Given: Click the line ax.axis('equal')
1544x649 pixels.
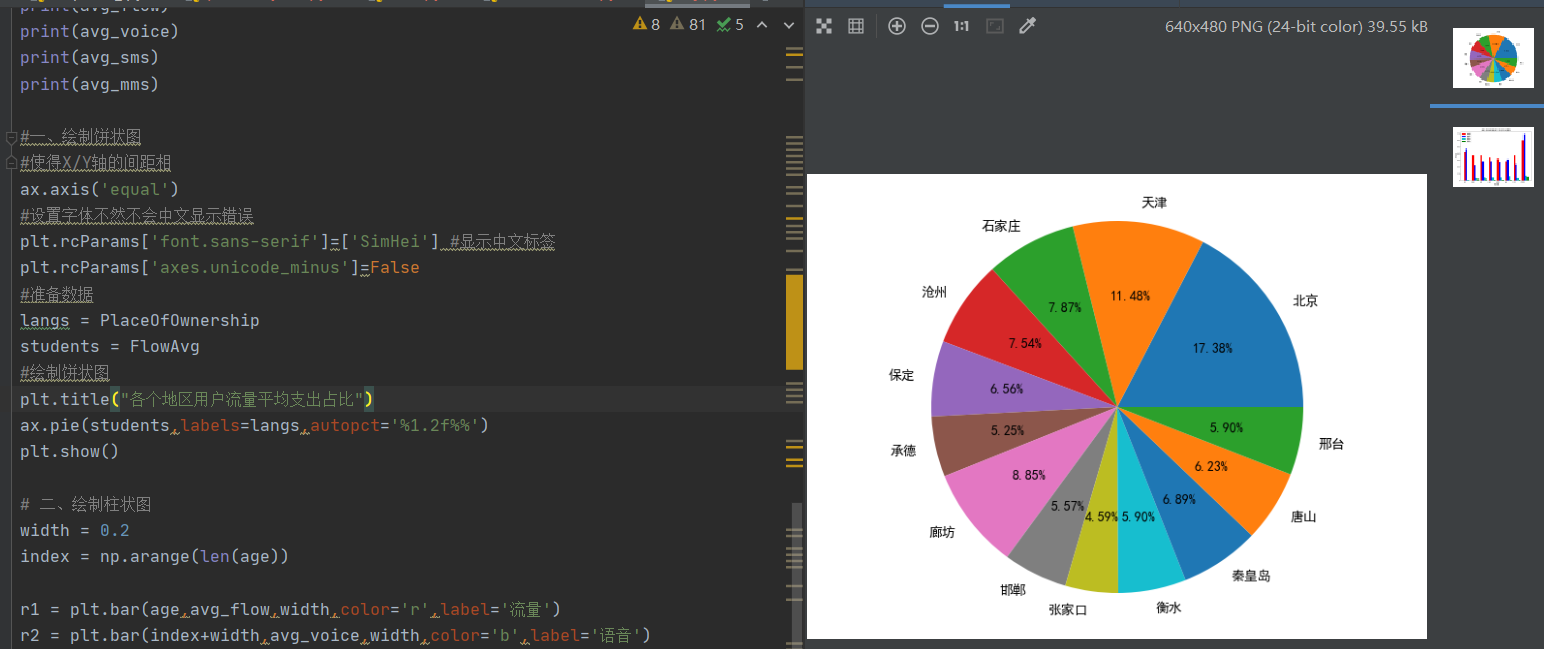Looking at the screenshot, I should click(x=99, y=189).
